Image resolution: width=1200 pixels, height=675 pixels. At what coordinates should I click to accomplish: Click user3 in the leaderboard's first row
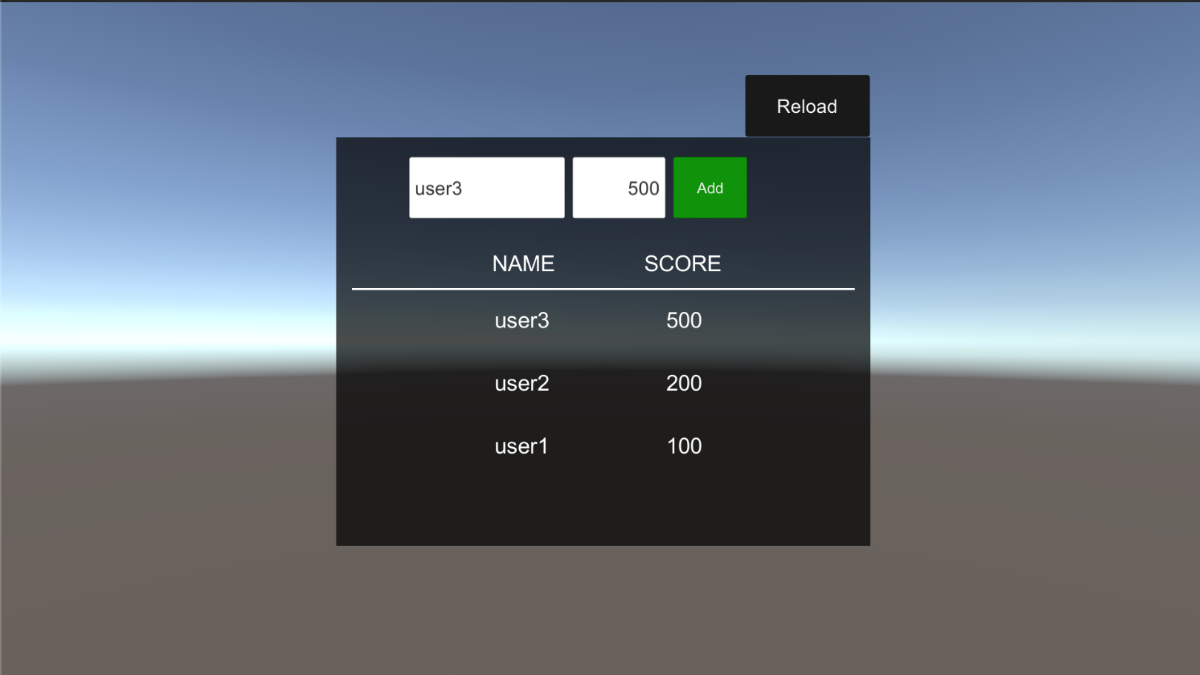pos(522,321)
